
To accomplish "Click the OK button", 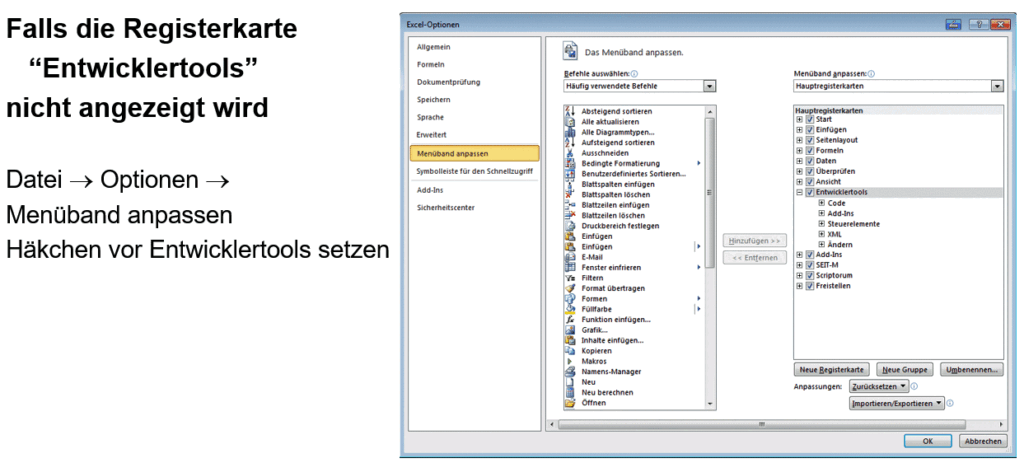I will tap(927, 441).
